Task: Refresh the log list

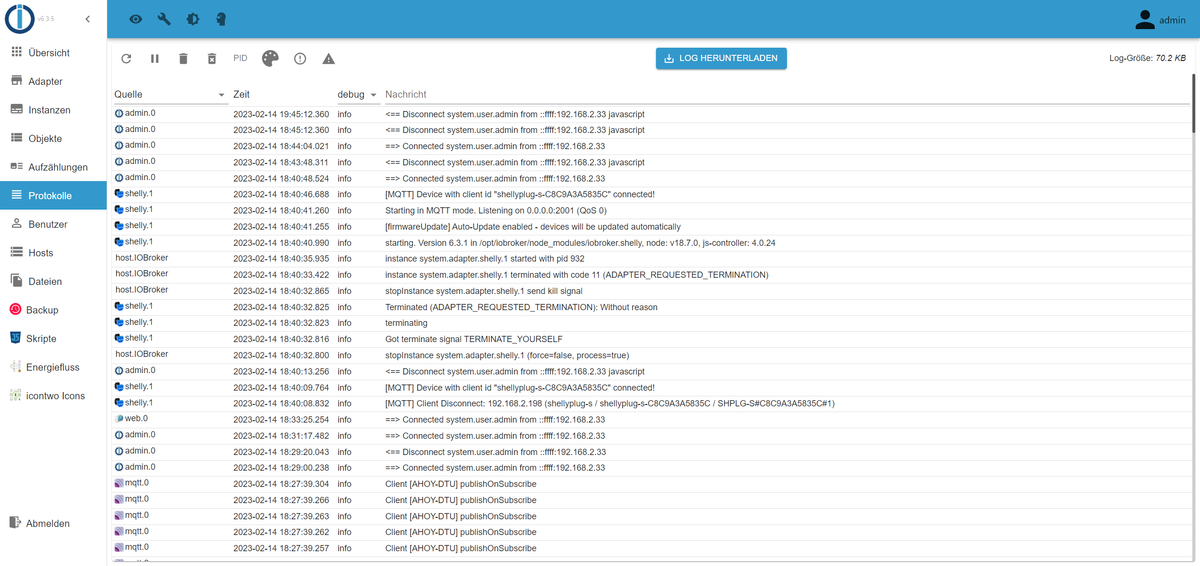Action: [126, 59]
